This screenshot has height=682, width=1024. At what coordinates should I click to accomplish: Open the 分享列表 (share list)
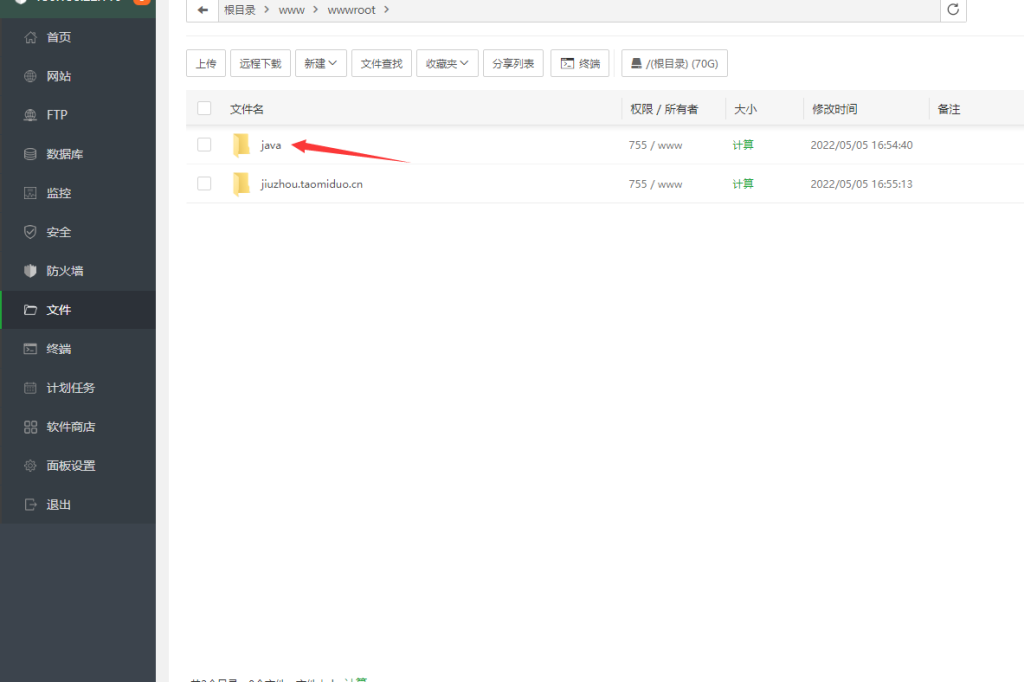[513, 63]
